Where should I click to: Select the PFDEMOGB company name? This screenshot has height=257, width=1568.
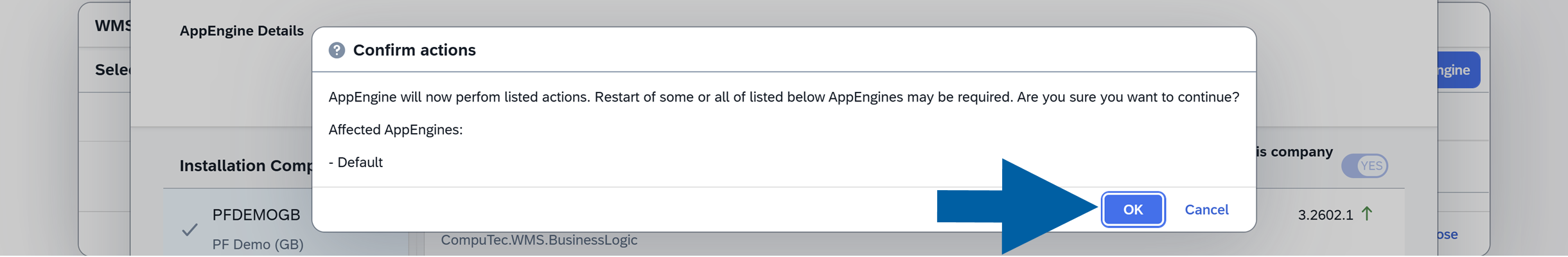256,215
